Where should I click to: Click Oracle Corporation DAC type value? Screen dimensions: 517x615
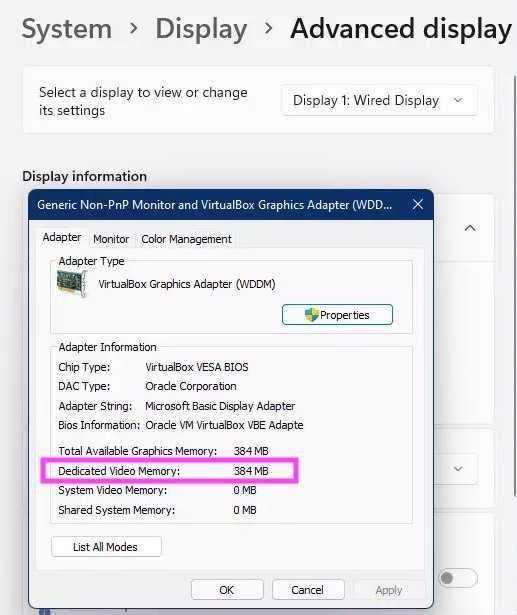191,386
